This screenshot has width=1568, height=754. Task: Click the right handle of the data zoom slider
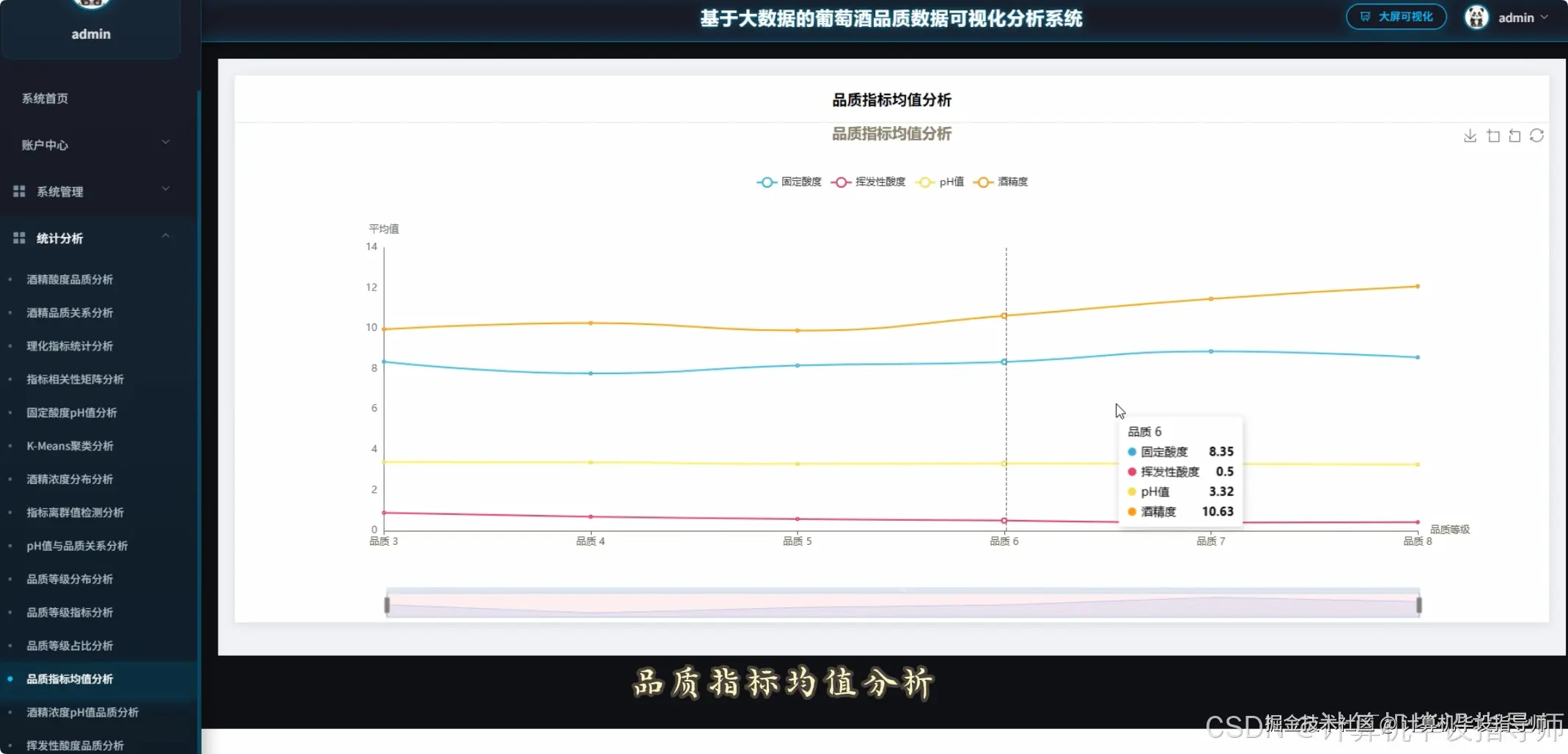[1419, 605]
